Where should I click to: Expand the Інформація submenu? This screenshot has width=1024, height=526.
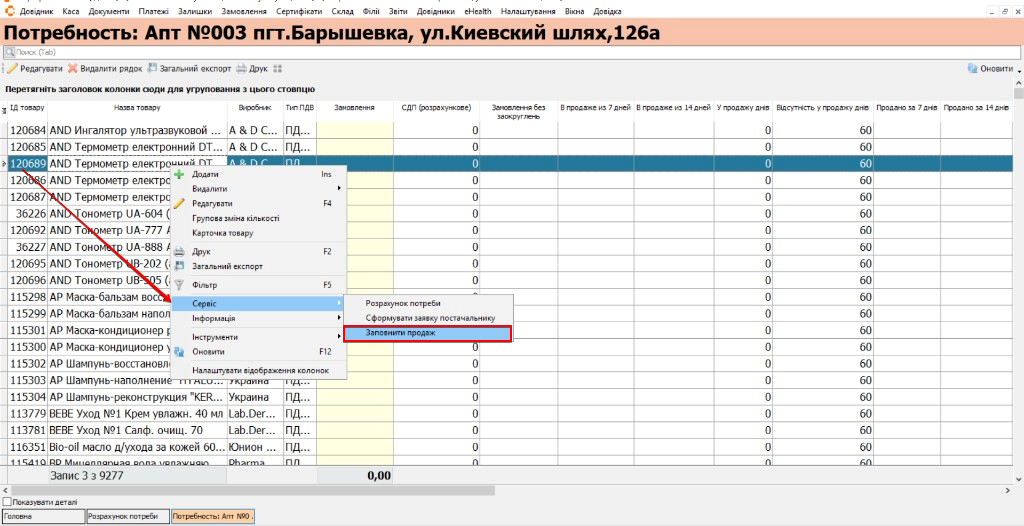(258, 318)
